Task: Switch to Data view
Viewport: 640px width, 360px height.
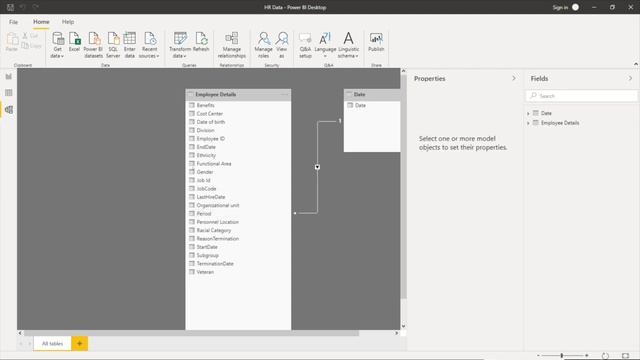Action: [x=9, y=93]
